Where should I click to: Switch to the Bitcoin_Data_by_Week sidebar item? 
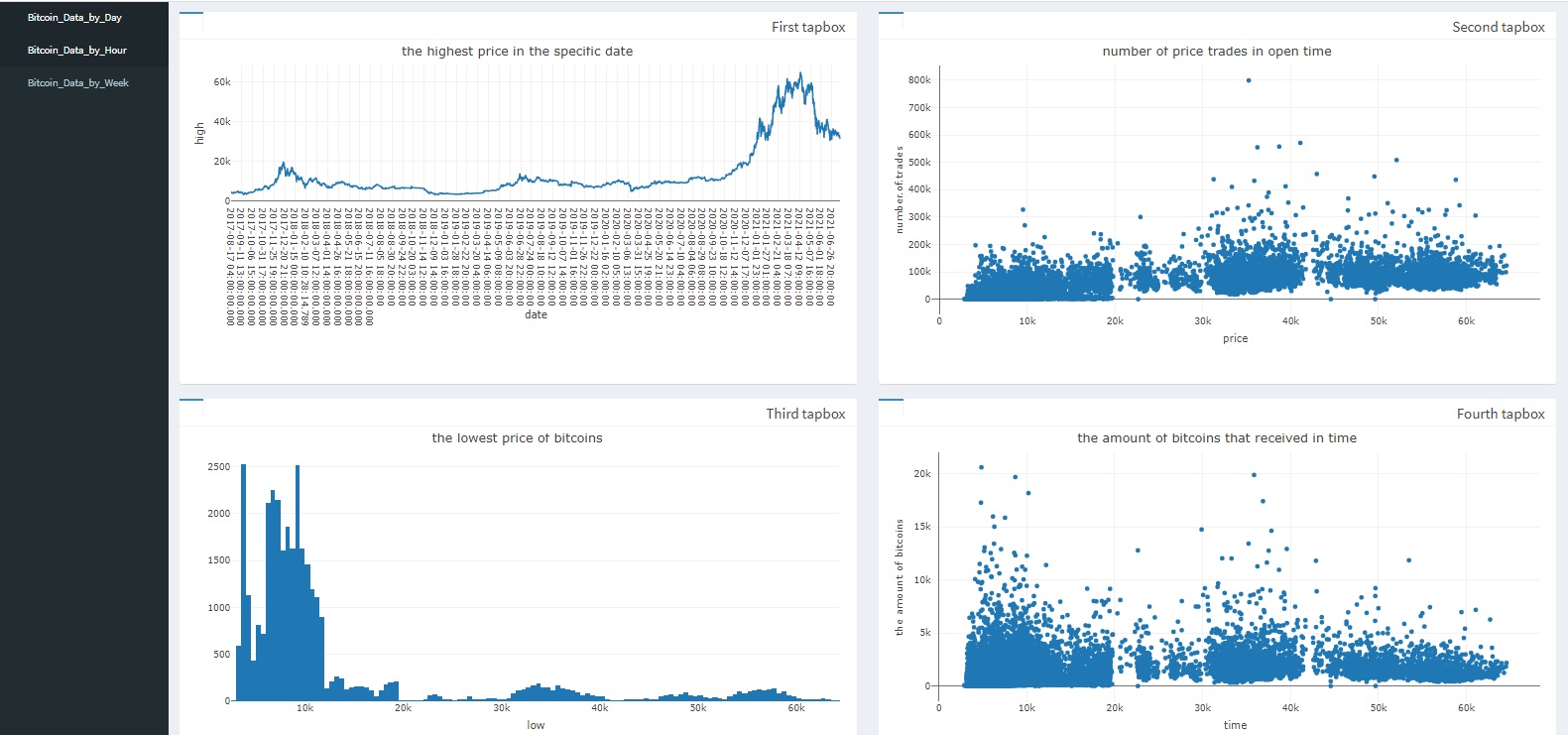coord(78,83)
